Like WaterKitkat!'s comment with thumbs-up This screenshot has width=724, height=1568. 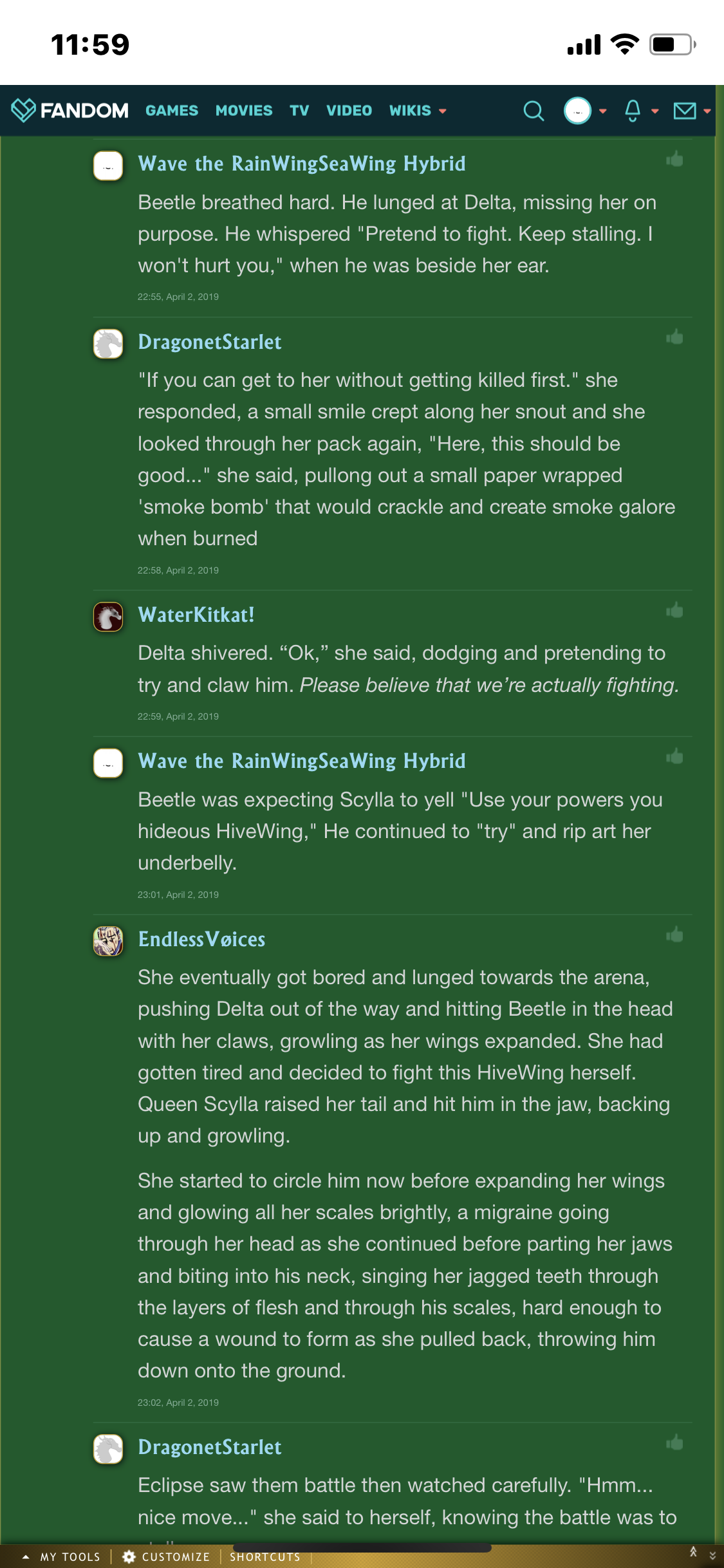(x=674, y=610)
